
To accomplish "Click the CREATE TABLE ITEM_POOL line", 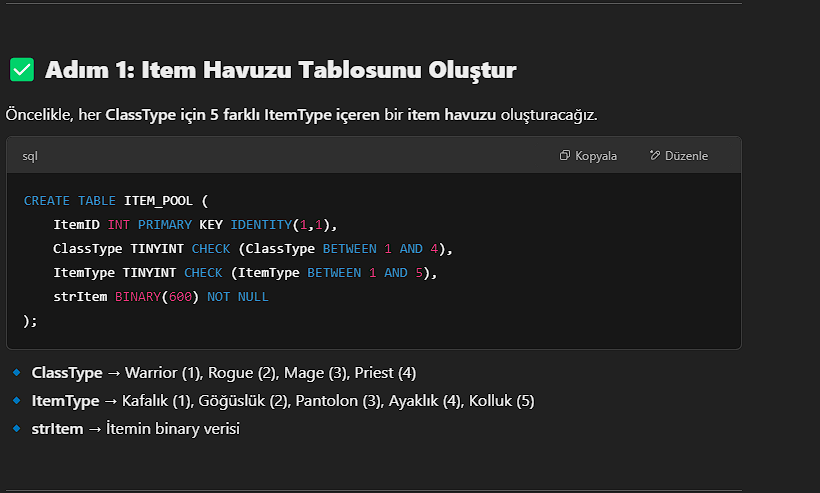I will pyautogui.click(x=116, y=201).
